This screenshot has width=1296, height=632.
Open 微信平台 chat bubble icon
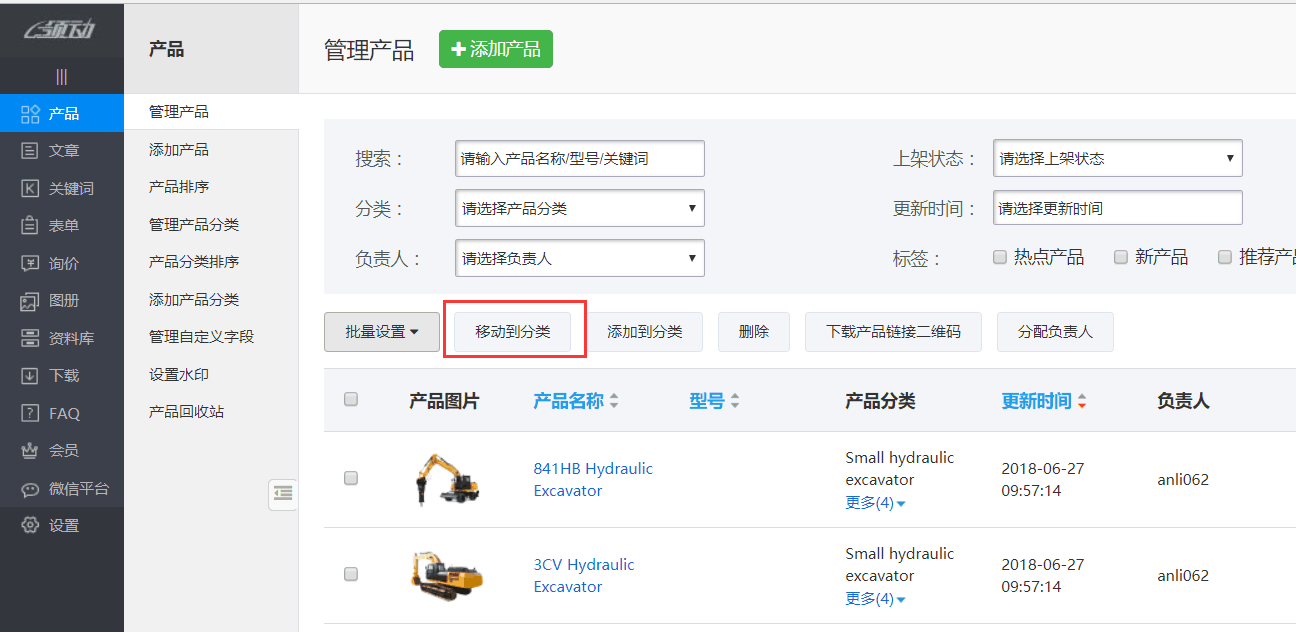click(30, 489)
